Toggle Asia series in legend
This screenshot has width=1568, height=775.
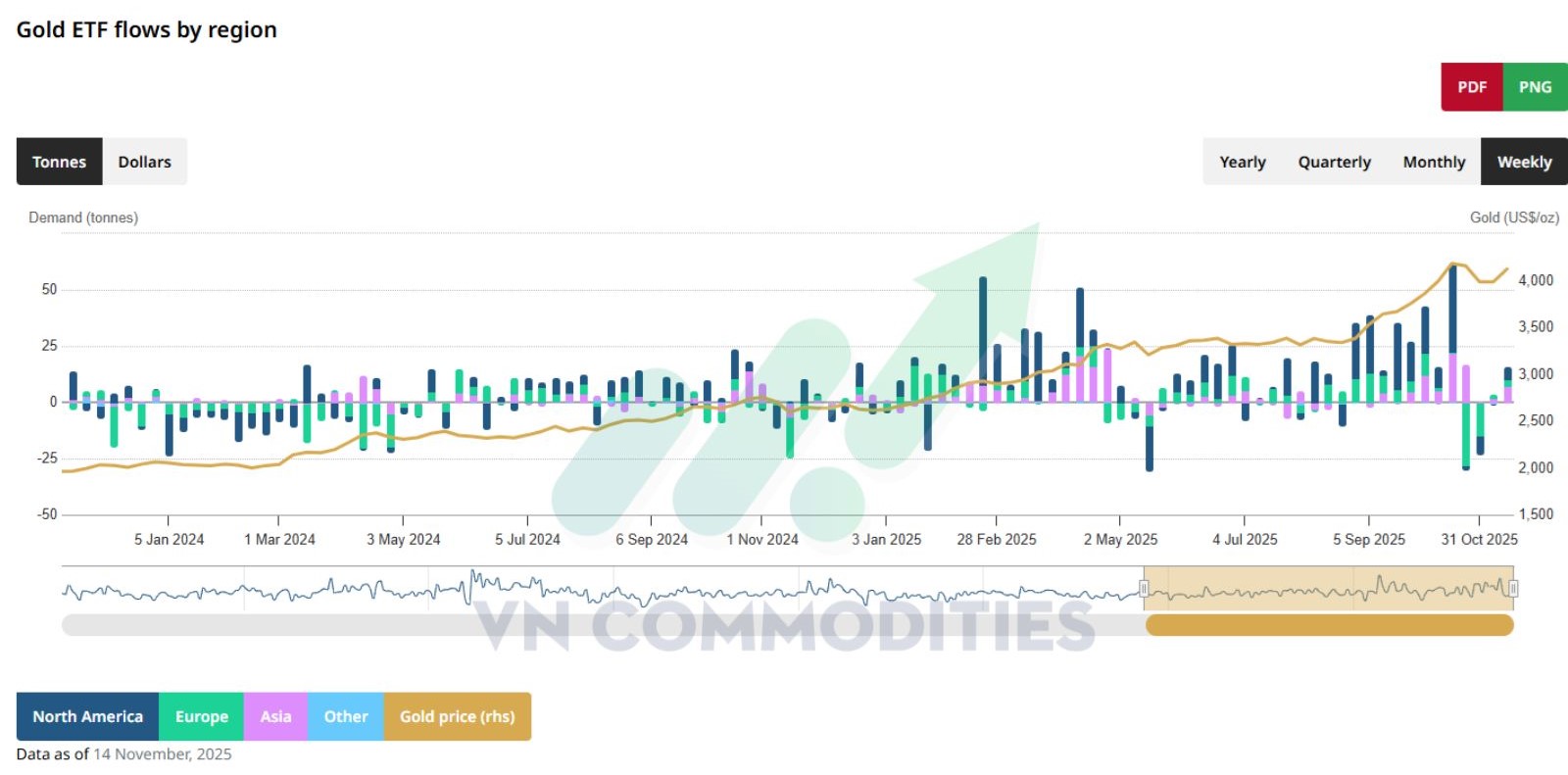(275, 716)
